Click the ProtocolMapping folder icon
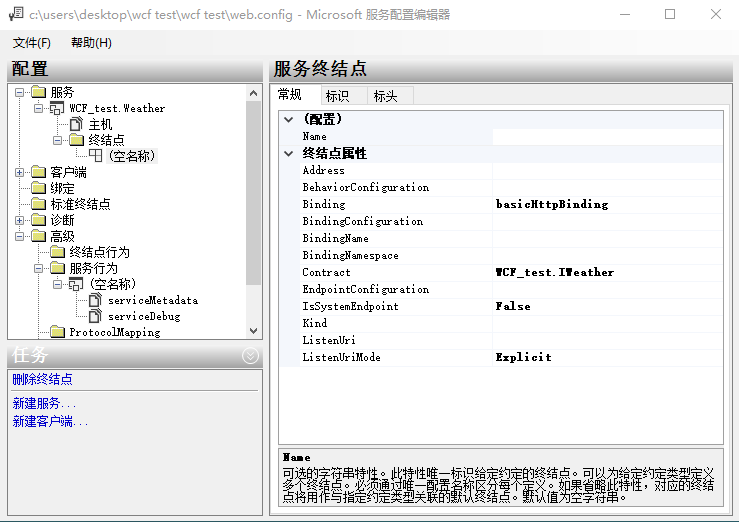Image resolution: width=739 pixels, height=522 pixels. (57, 332)
